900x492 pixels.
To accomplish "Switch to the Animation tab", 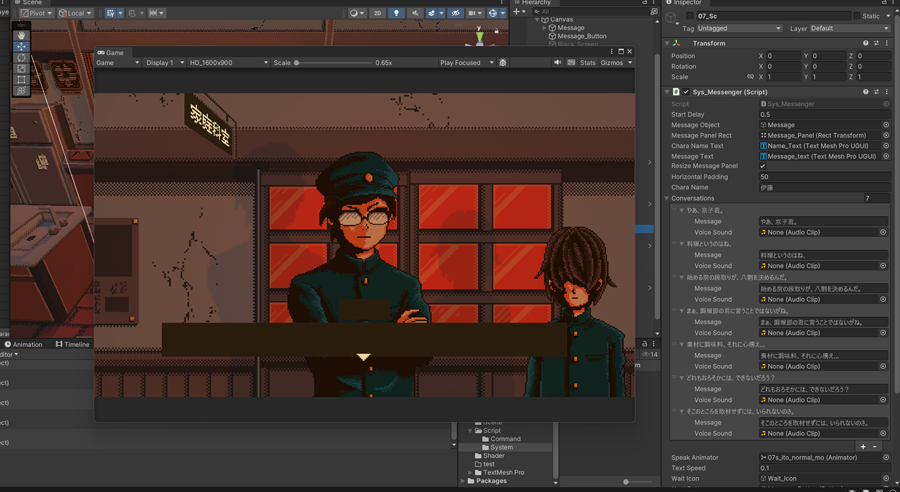I will [26, 344].
